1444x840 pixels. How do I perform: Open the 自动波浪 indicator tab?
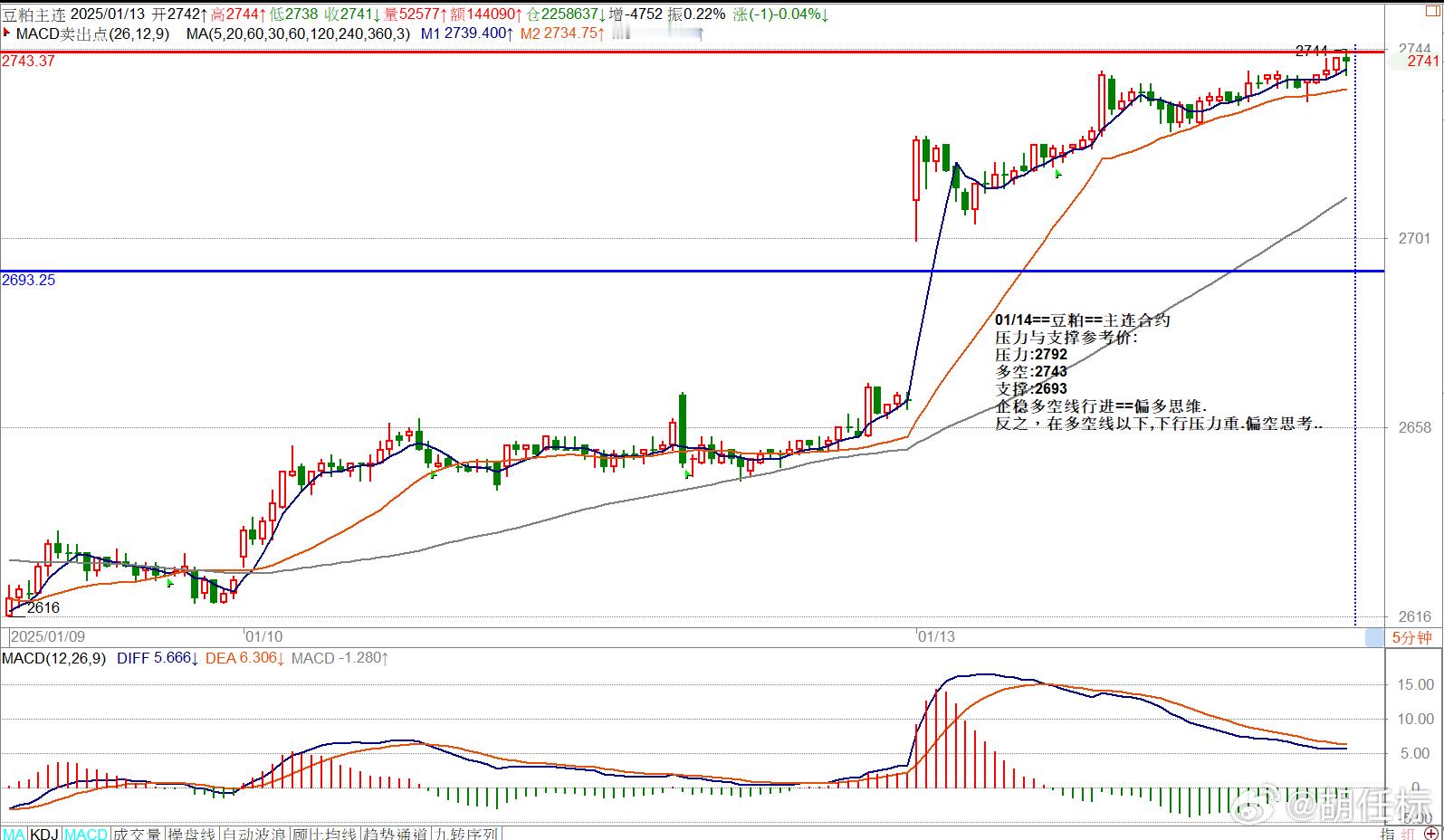253,834
